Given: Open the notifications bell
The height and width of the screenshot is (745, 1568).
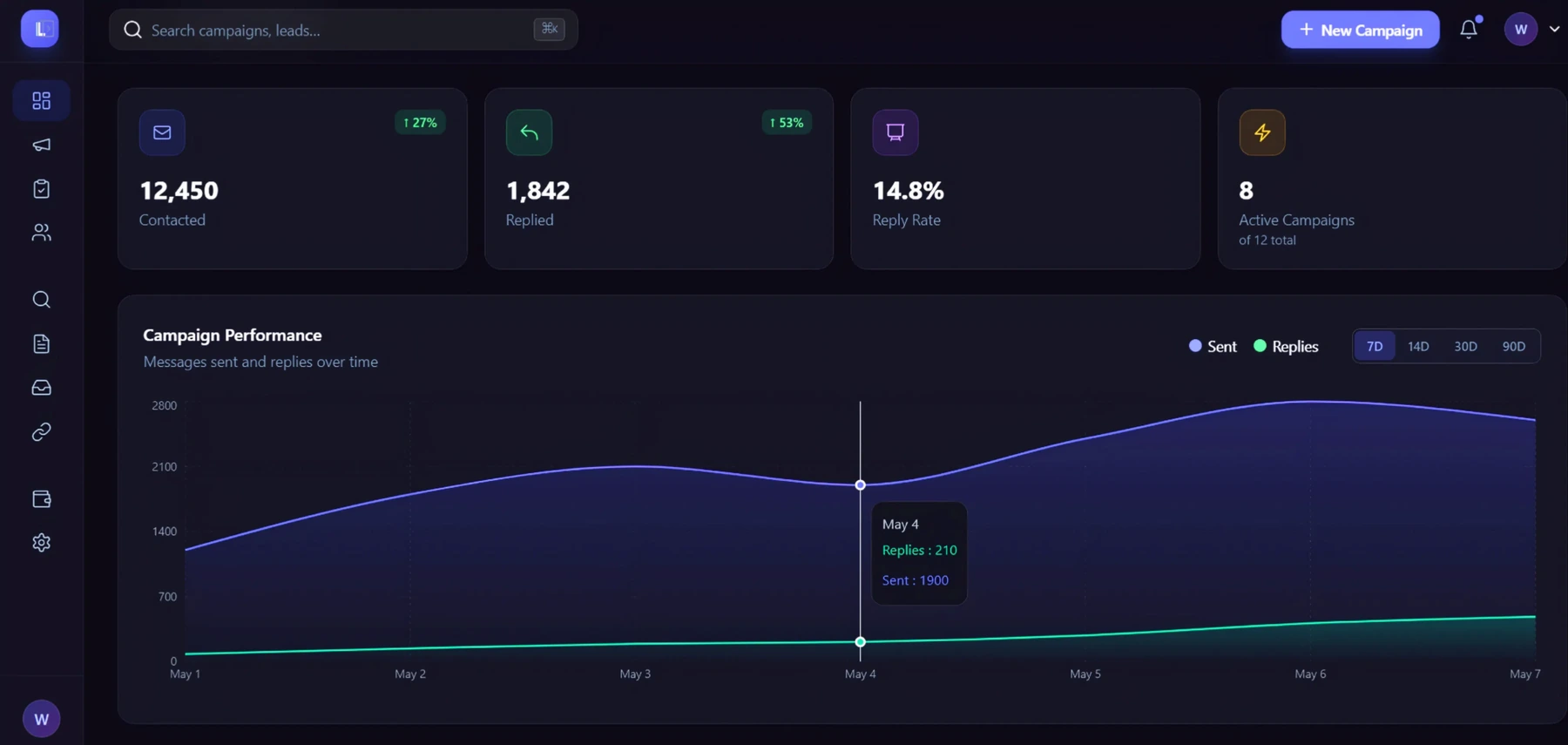Looking at the screenshot, I should click(x=1469, y=29).
